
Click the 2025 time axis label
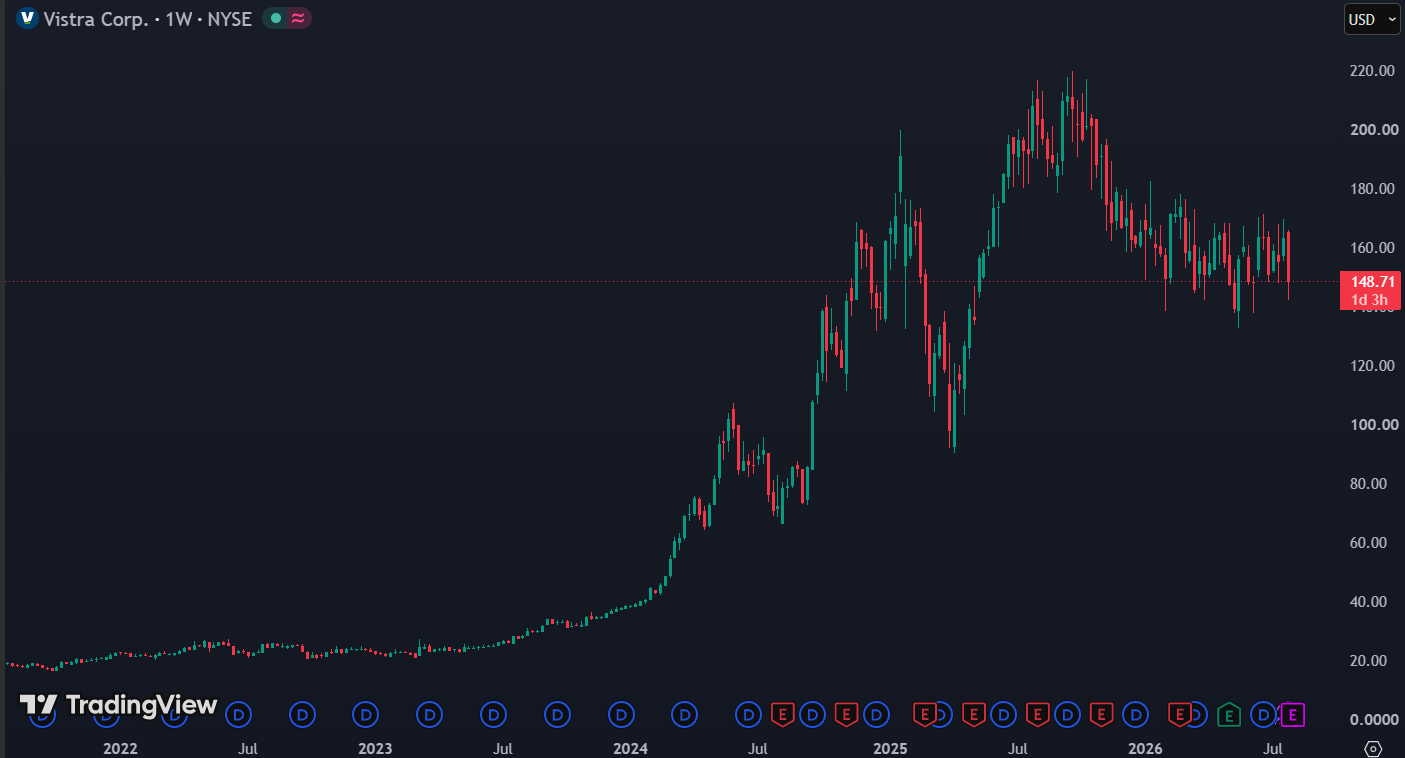click(890, 748)
